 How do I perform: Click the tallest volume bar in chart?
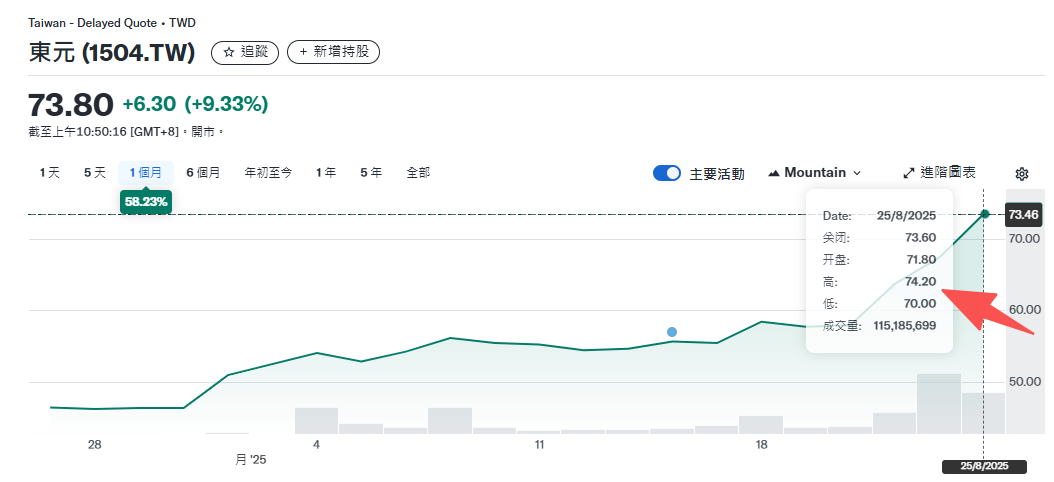click(x=938, y=403)
